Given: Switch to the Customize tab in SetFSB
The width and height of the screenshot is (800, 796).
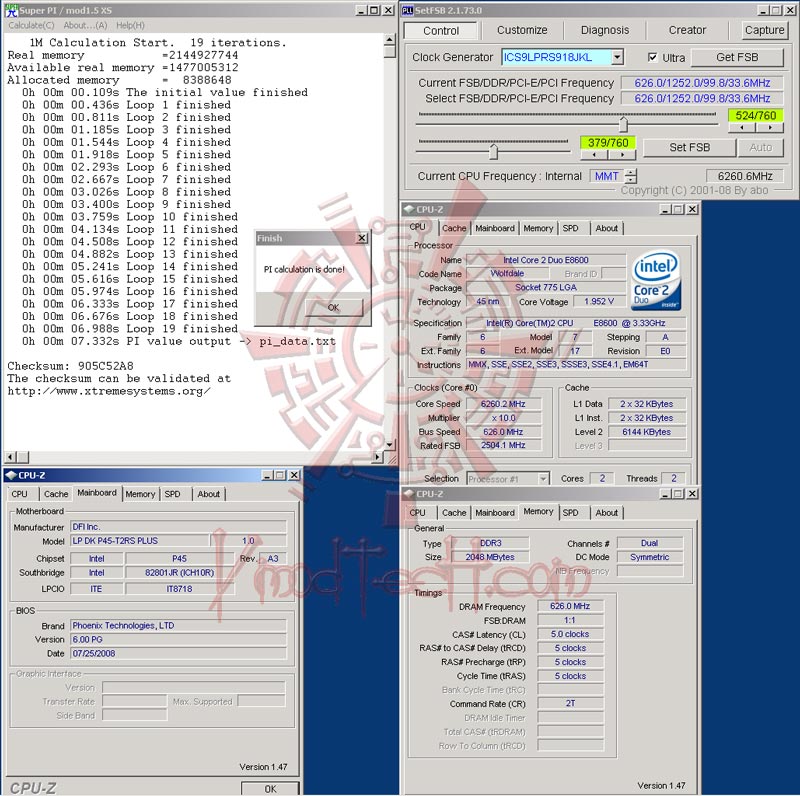Looking at the screenshot, I should click(522, 30).
